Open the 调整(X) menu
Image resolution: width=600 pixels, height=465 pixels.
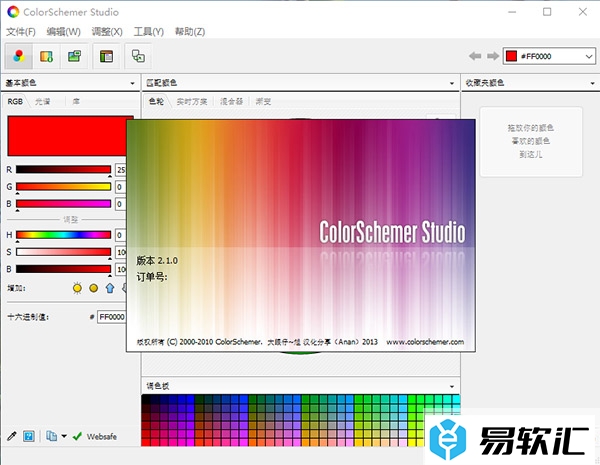point(107,32)
